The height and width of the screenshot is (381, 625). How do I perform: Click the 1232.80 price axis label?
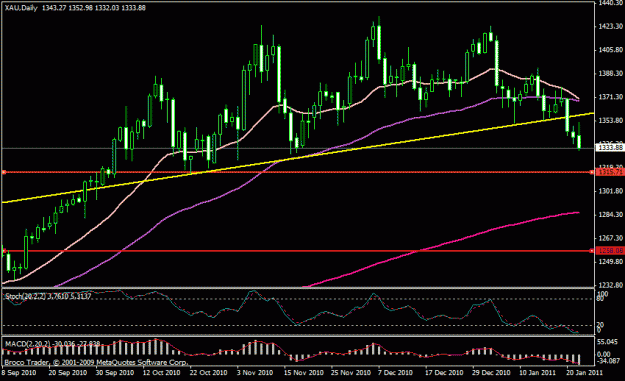(610, 285)
